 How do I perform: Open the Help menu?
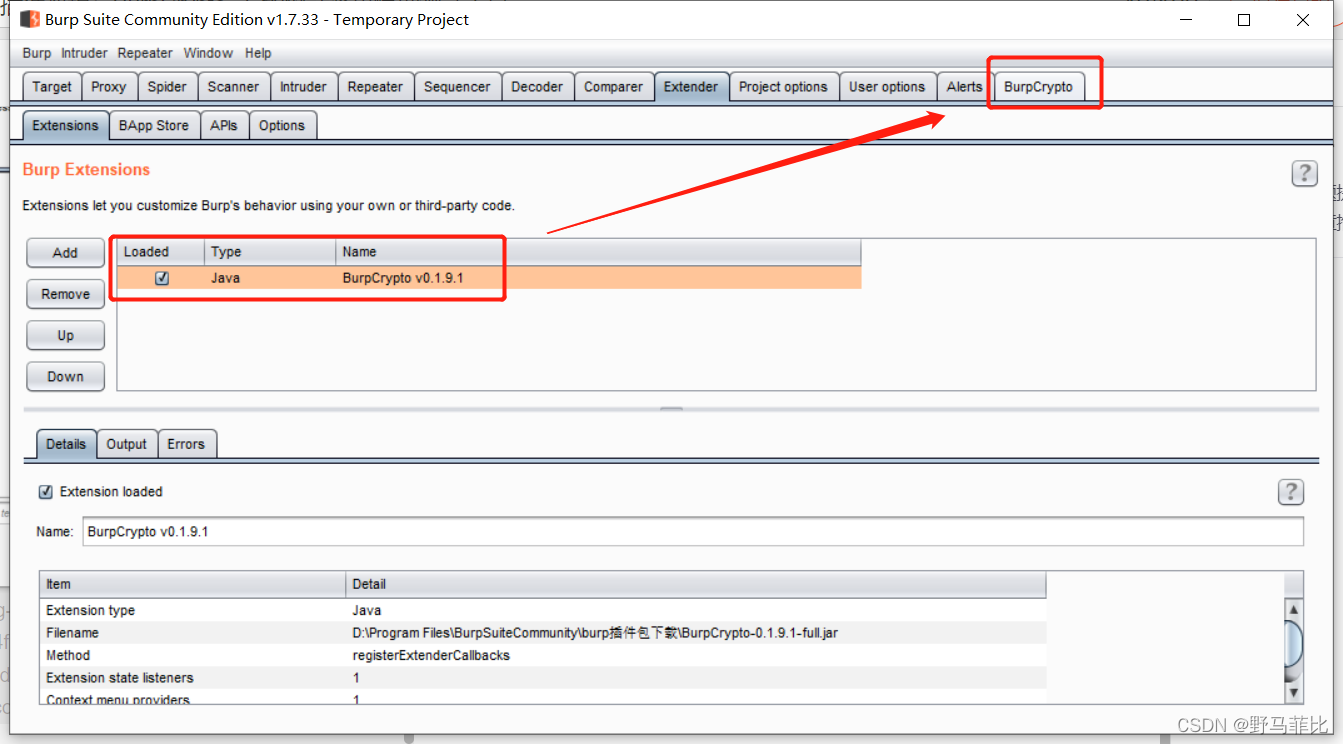point(258,53)
